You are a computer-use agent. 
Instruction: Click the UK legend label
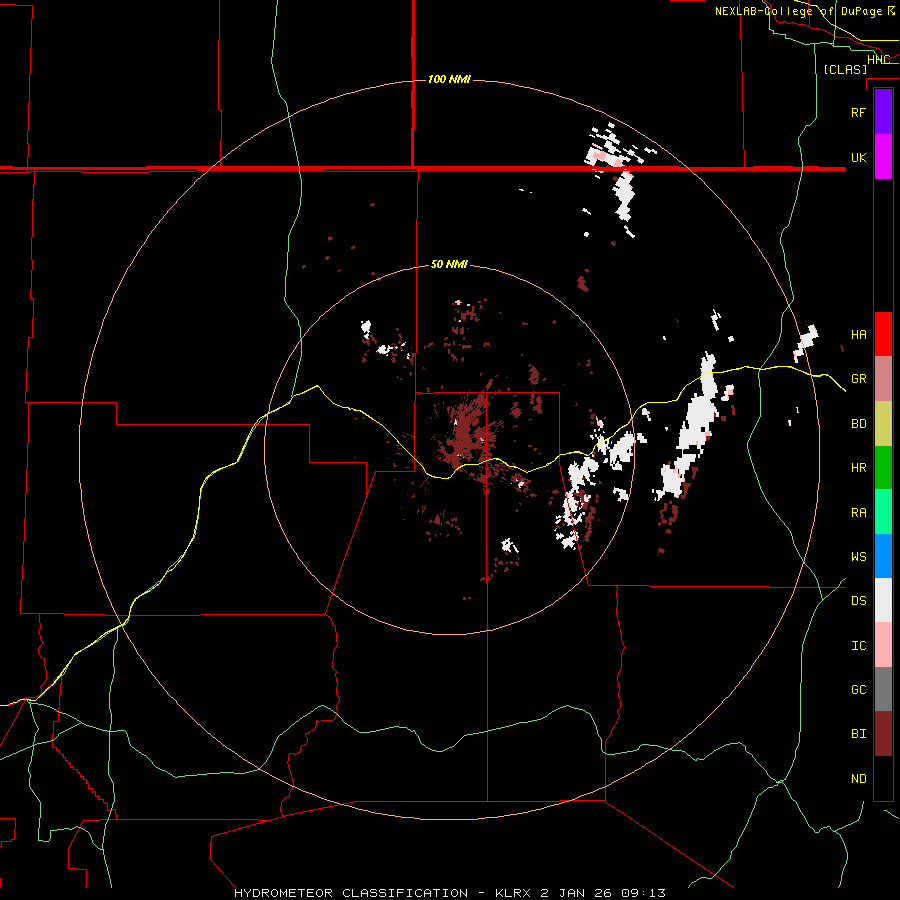pyautogui.click(x=859, y=157)
